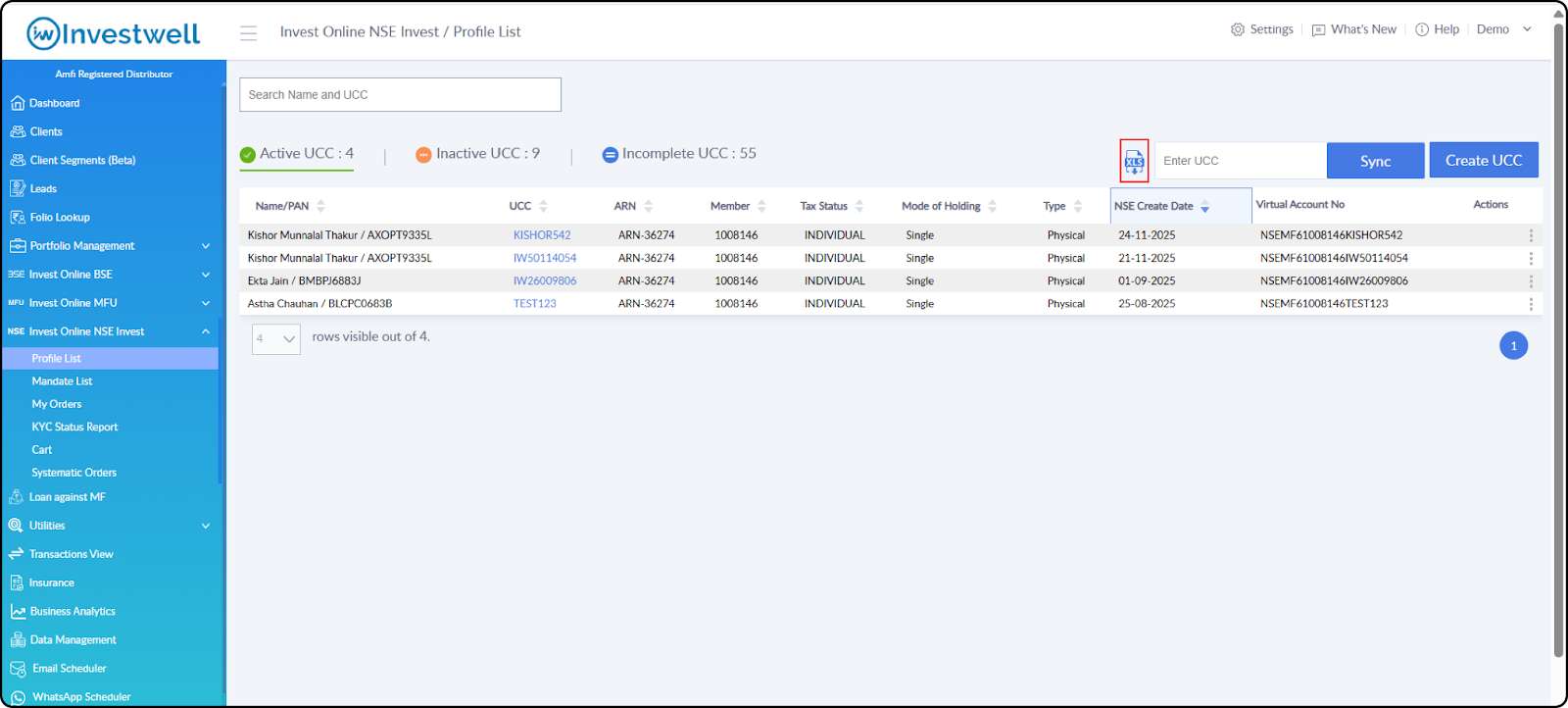
Task: Click the Investwell logo
Action: click(113, 33)
